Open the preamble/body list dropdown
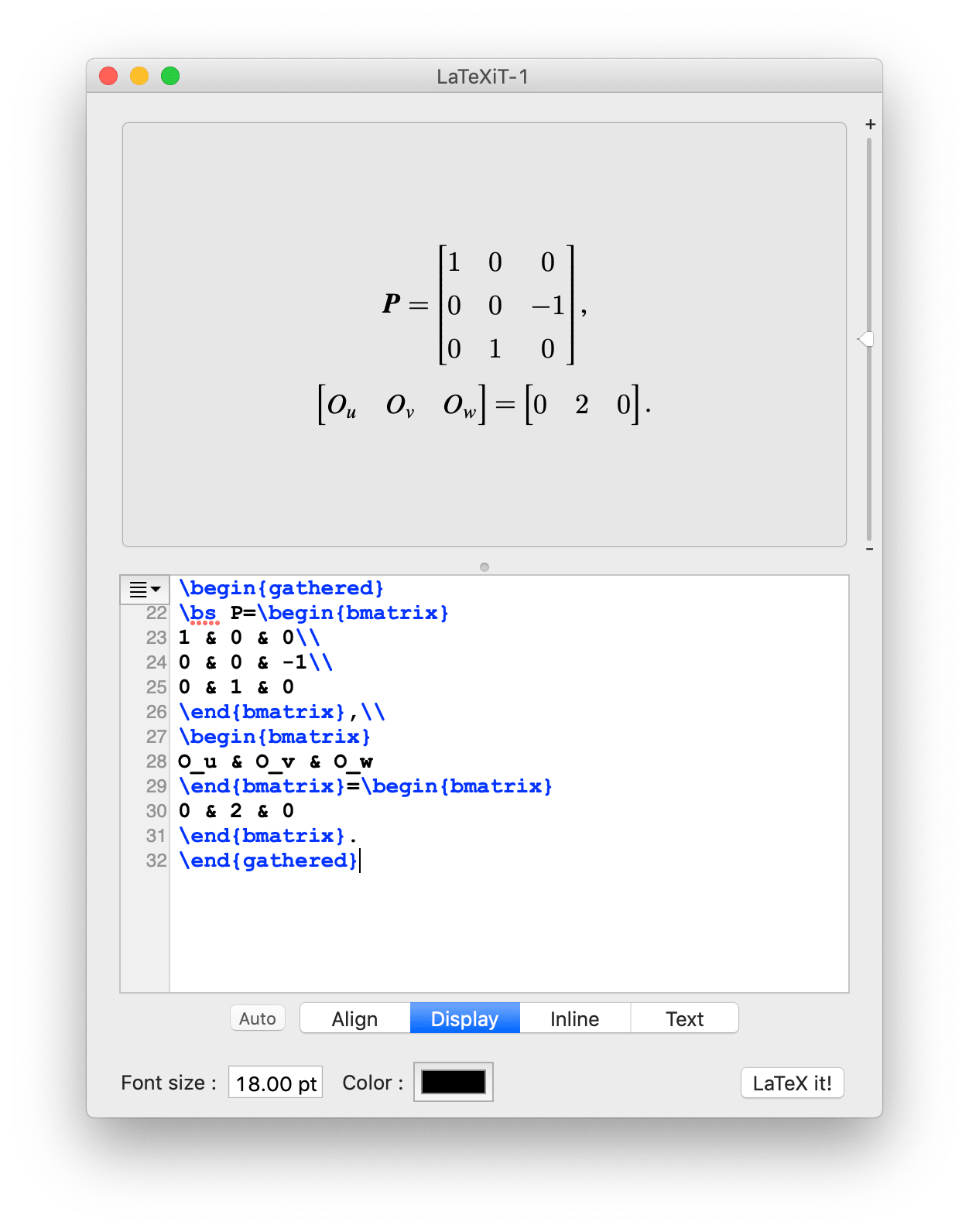969x1232 pixels. pos(145,590)
